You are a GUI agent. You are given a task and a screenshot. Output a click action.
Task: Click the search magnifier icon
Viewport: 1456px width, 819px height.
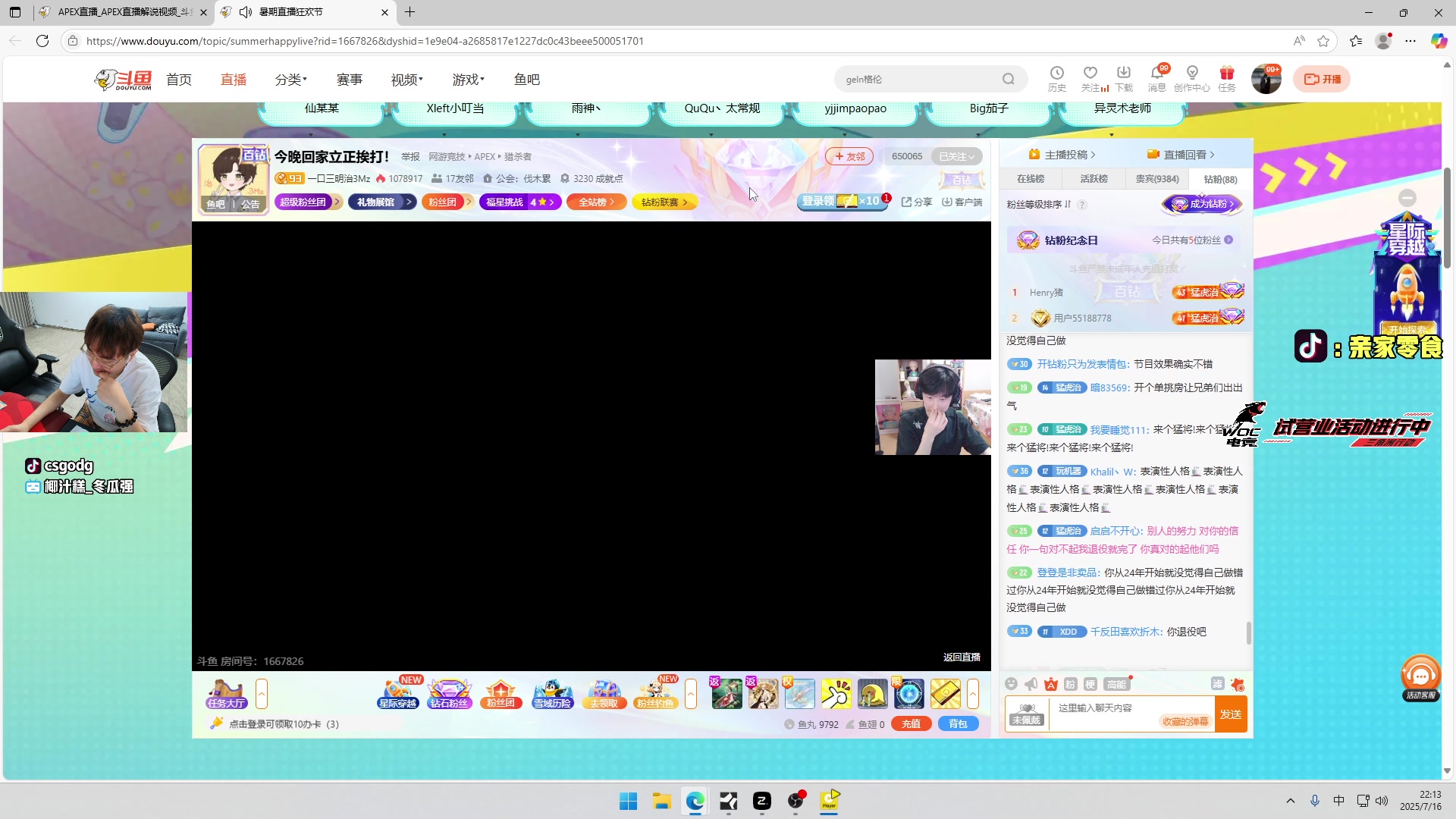[x=1008, y=79]
